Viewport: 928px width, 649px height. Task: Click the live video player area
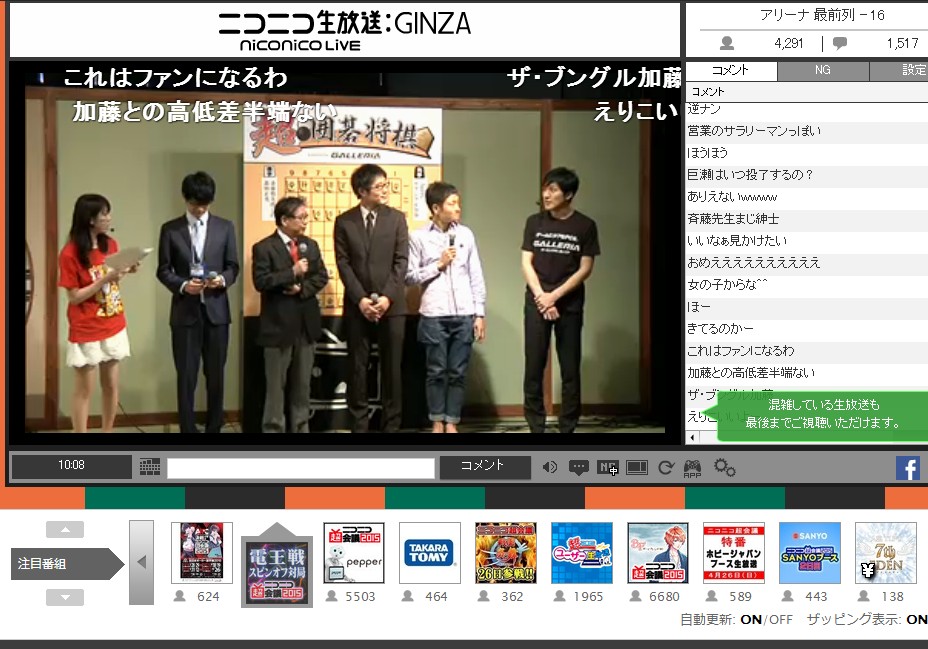click(344, 253)
